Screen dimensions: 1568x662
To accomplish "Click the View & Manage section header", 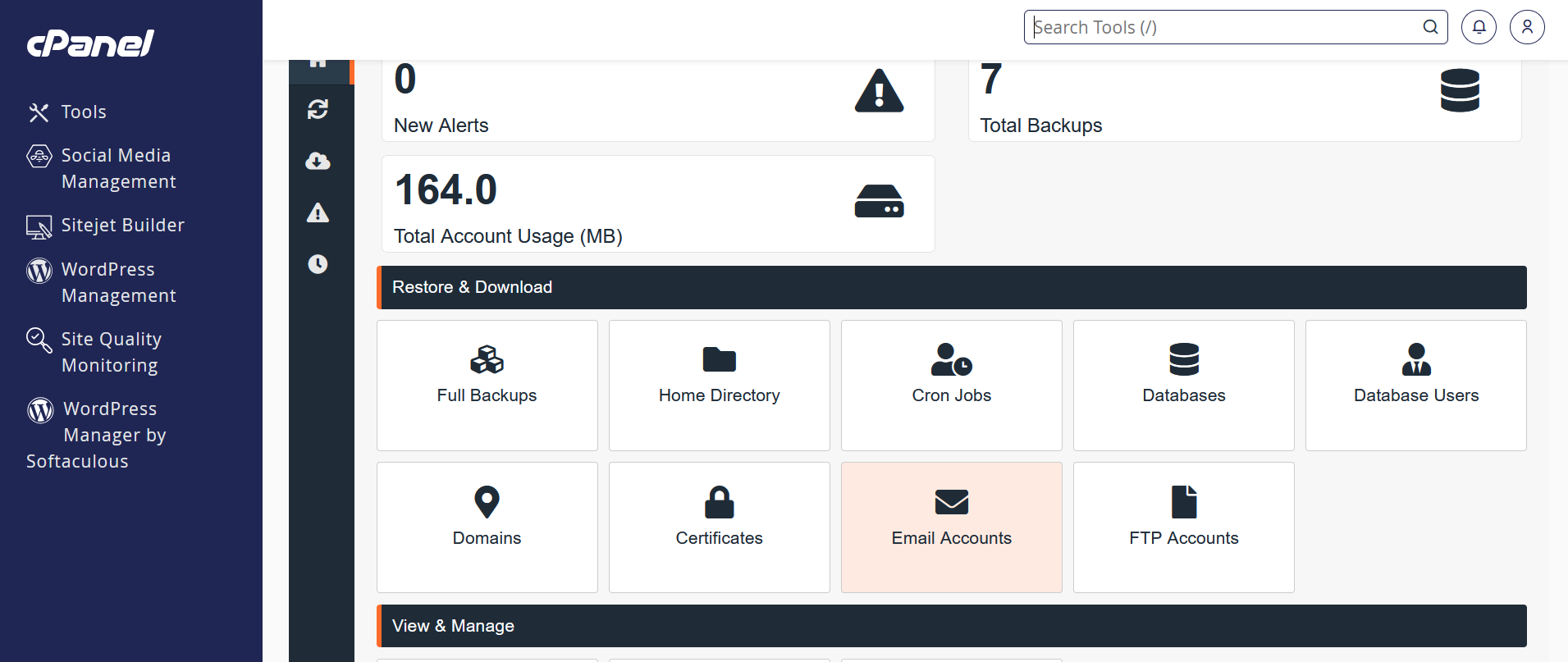I will 952,626.
